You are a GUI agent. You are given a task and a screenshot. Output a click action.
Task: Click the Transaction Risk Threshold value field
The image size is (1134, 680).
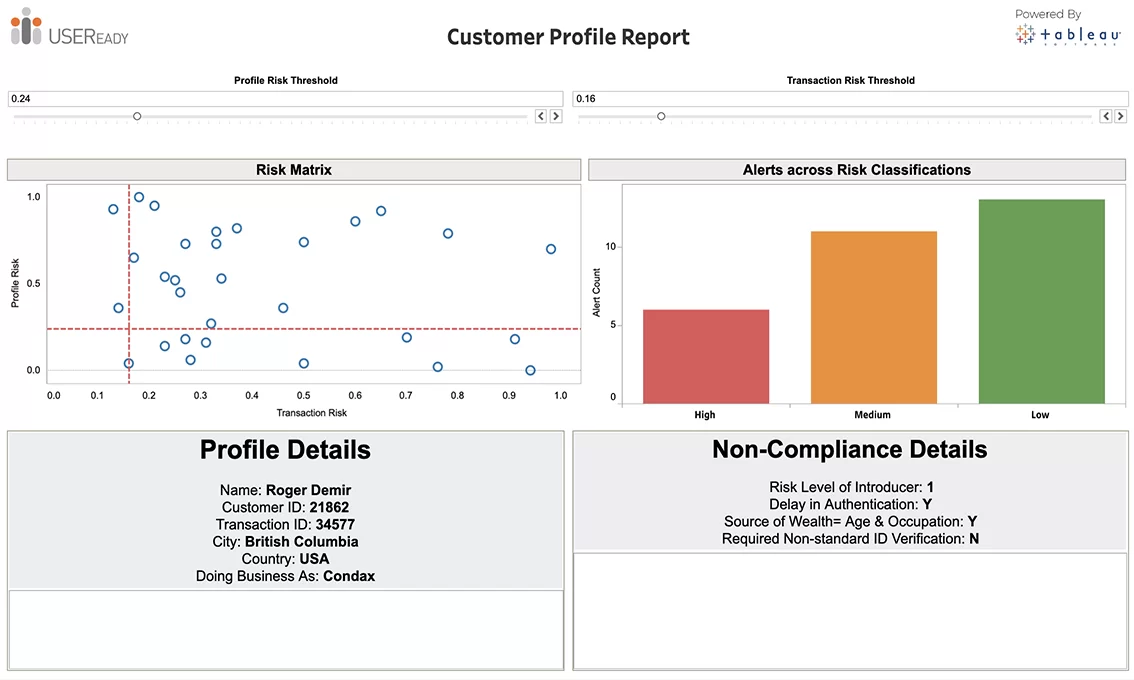(x=850, y=99)
